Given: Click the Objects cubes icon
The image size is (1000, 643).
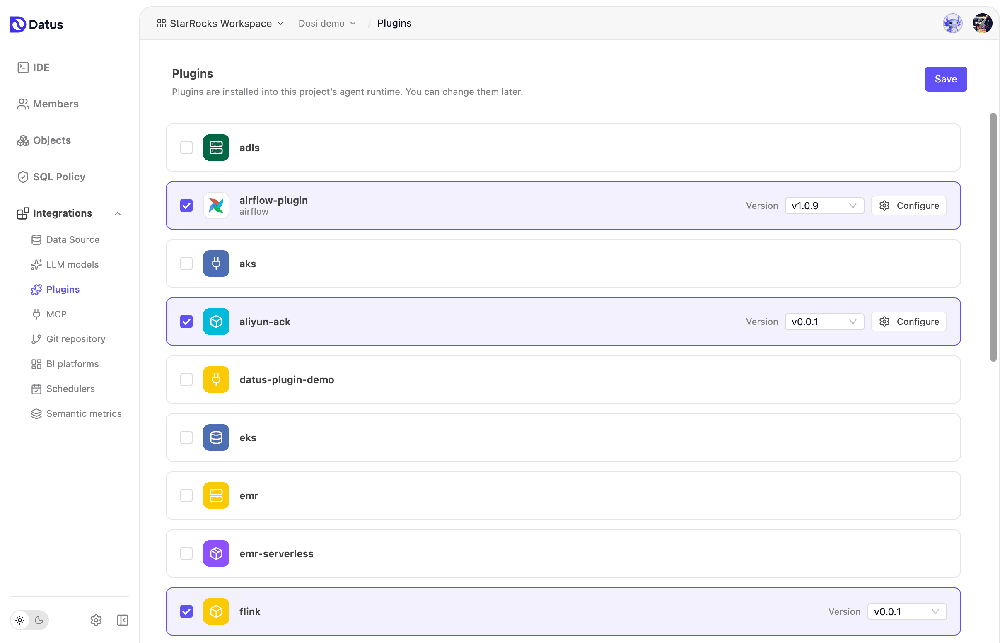Looking at the screenshot, I should tap(23, 140).
